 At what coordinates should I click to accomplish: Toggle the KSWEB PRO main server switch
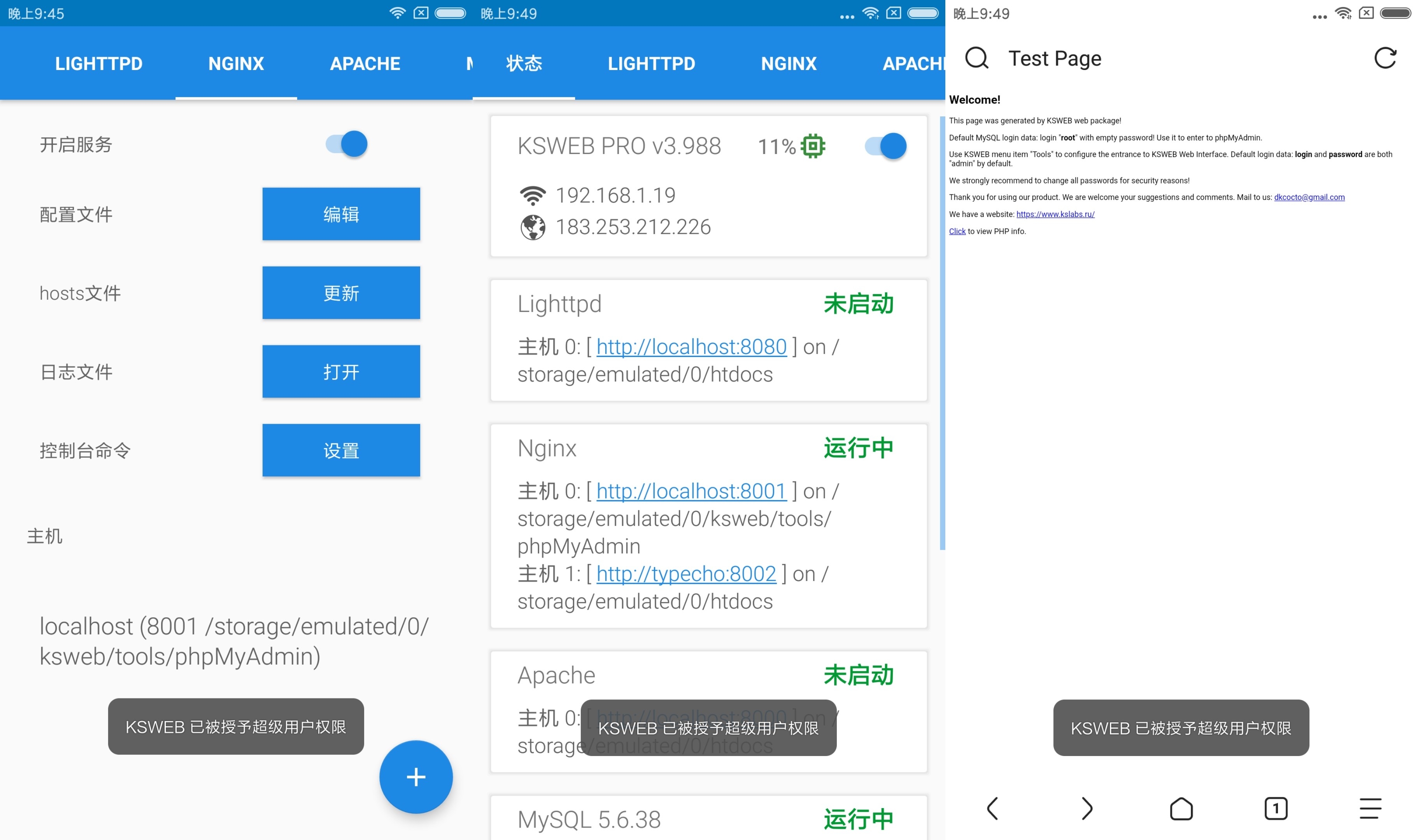886,146
